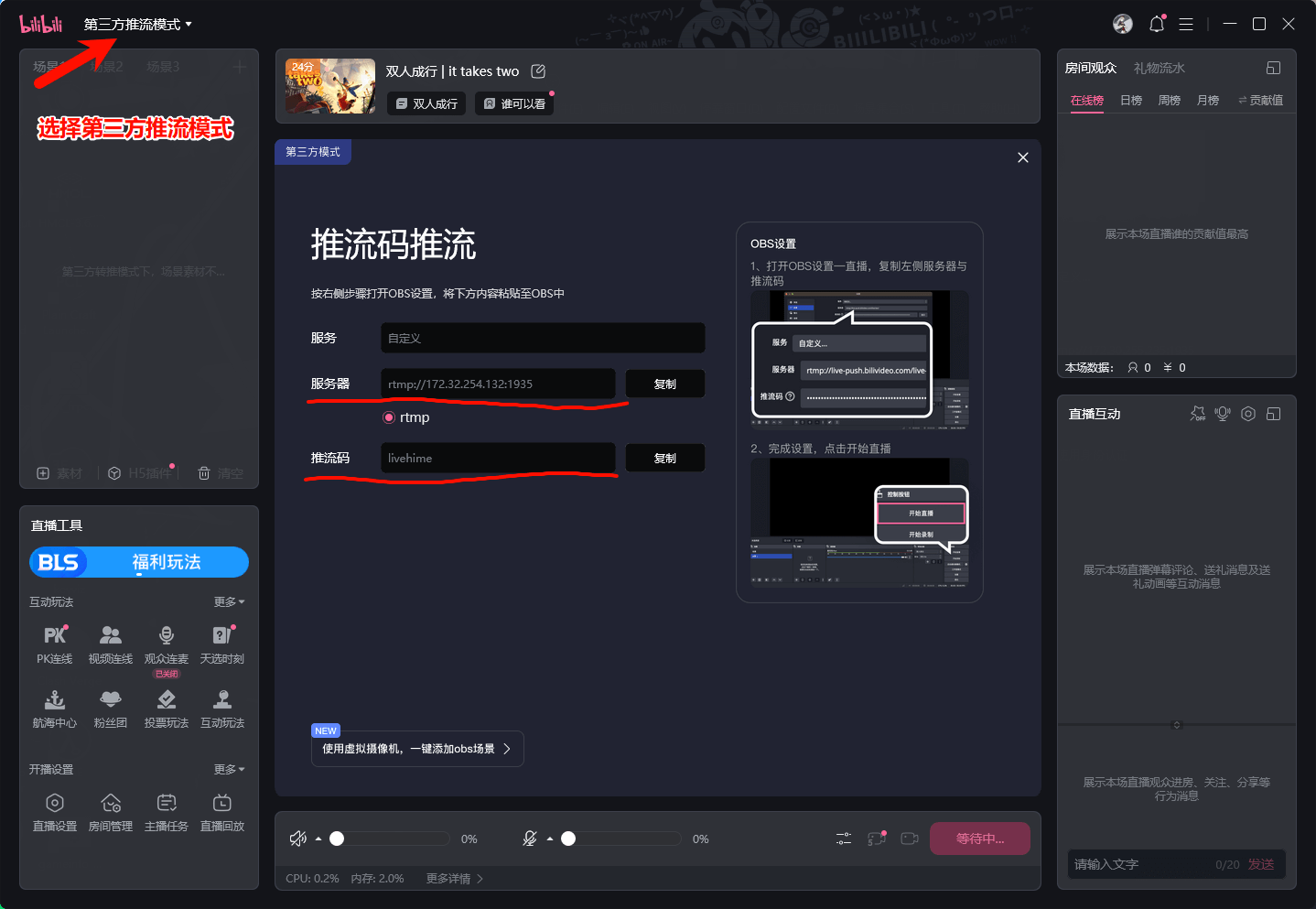The height and width of the screenshot is (909, 1316).
Task: Expand speaker device arrow
Action: (x=318, y=839)
